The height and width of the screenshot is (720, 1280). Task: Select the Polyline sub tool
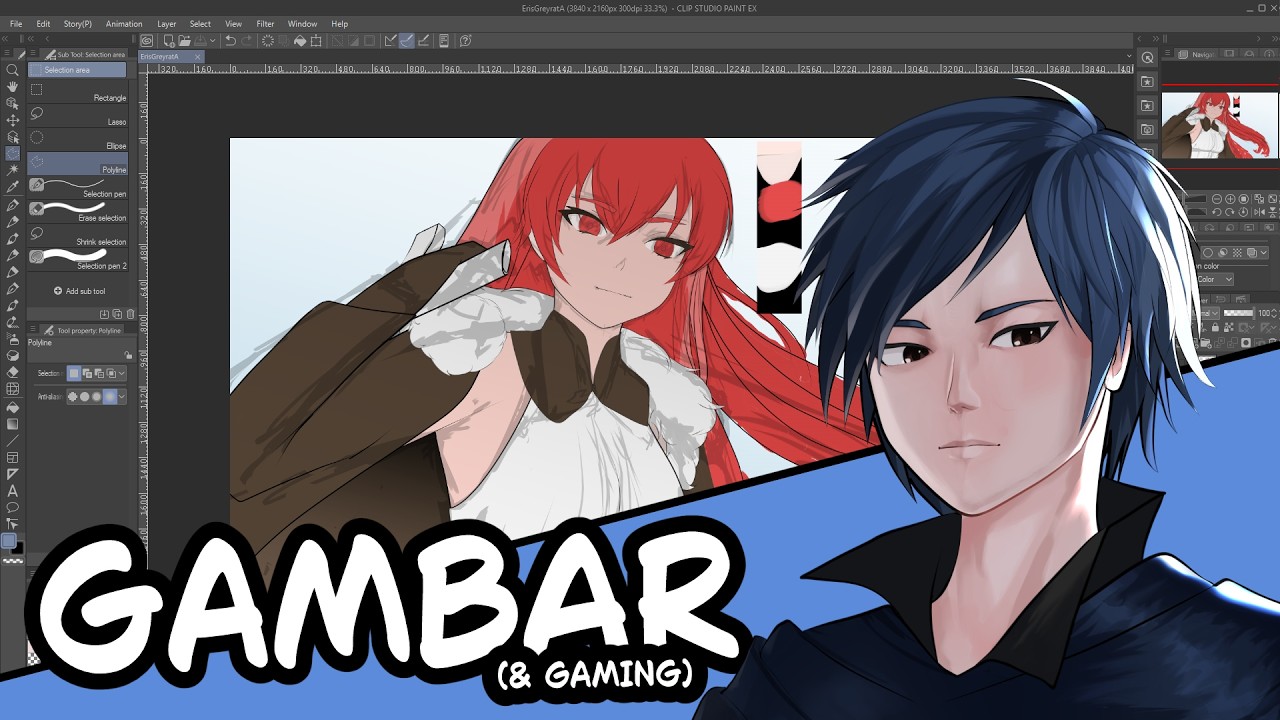click(78, 164)
